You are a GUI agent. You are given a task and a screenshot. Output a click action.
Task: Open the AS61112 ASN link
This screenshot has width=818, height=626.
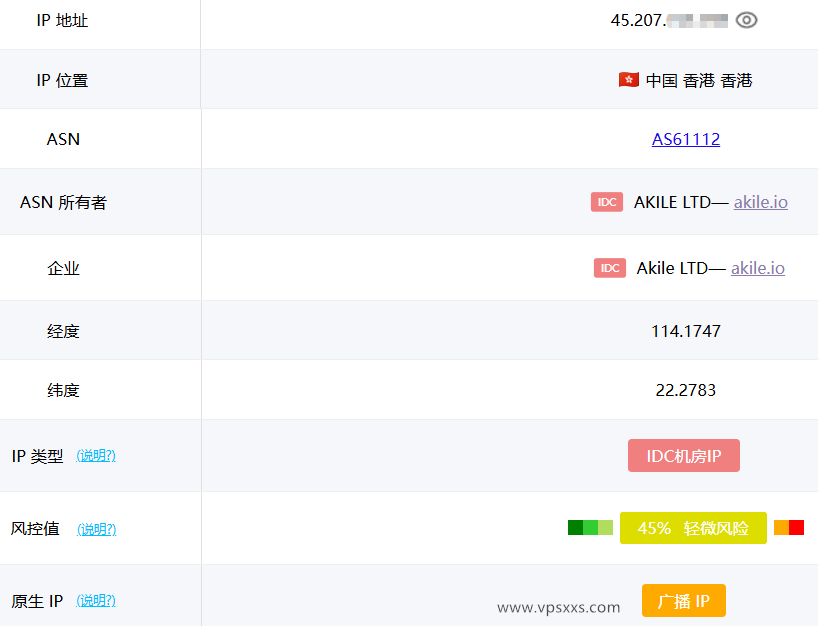[686, 139]
